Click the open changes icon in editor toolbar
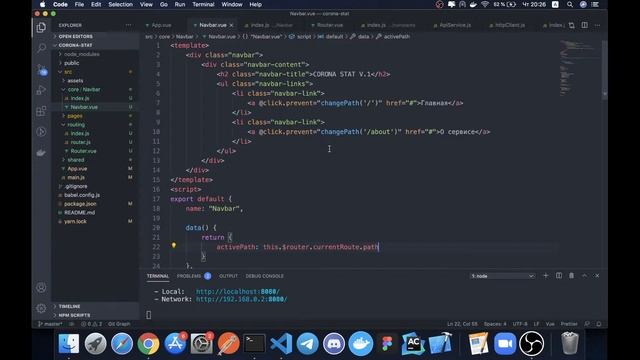 571,25
